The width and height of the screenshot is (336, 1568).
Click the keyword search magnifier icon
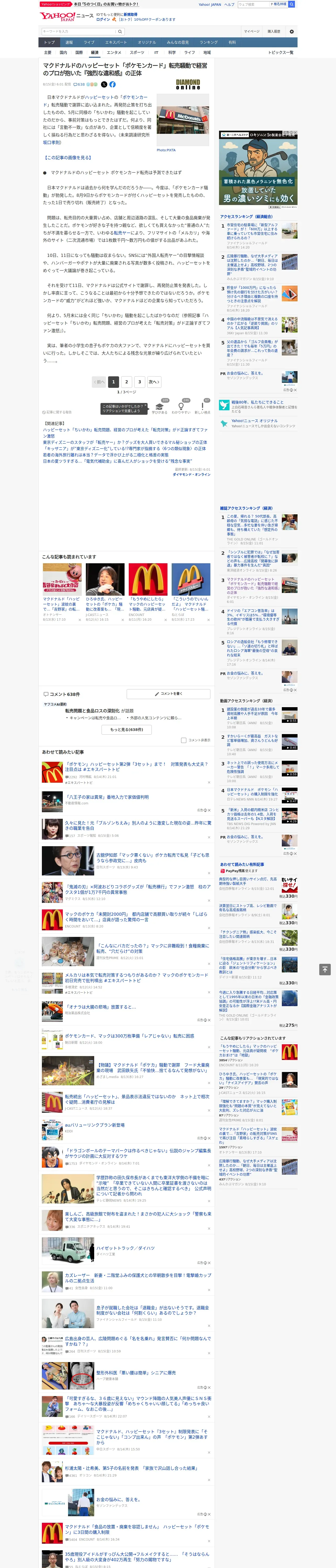pos(121,31)
